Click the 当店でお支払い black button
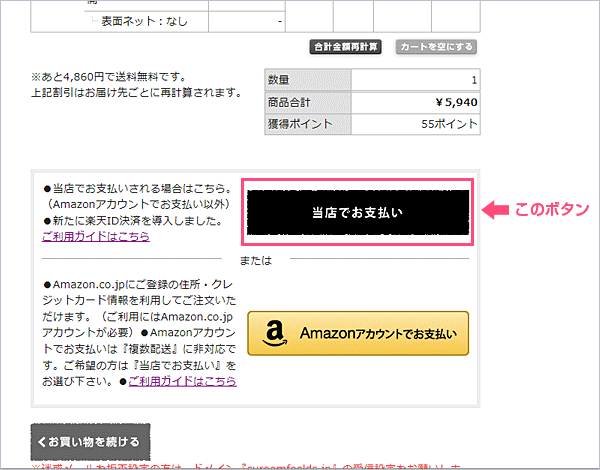Screen dimensions: 600x470 click(358, 212)
